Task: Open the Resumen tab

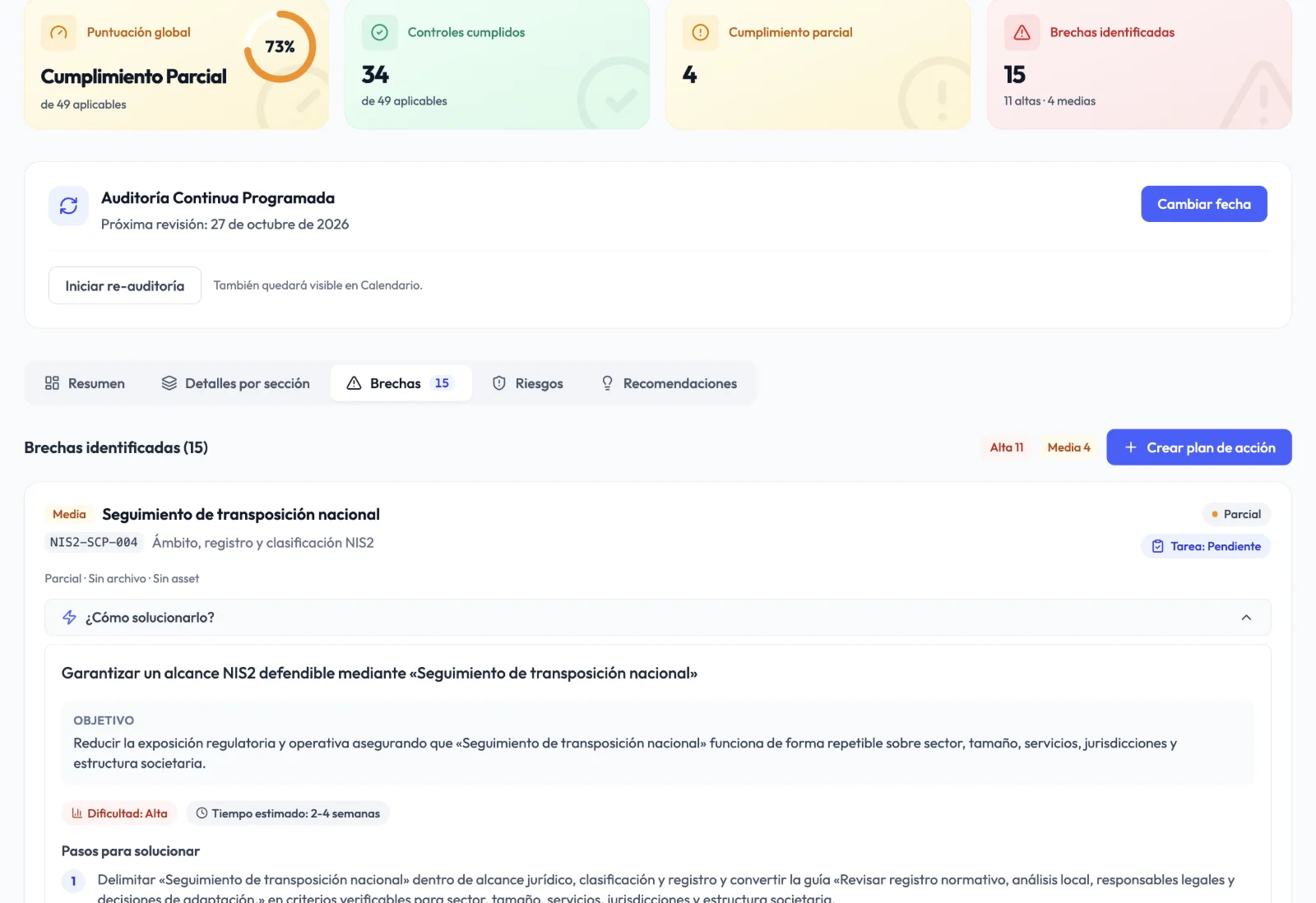Action: (x=86, y=383)
